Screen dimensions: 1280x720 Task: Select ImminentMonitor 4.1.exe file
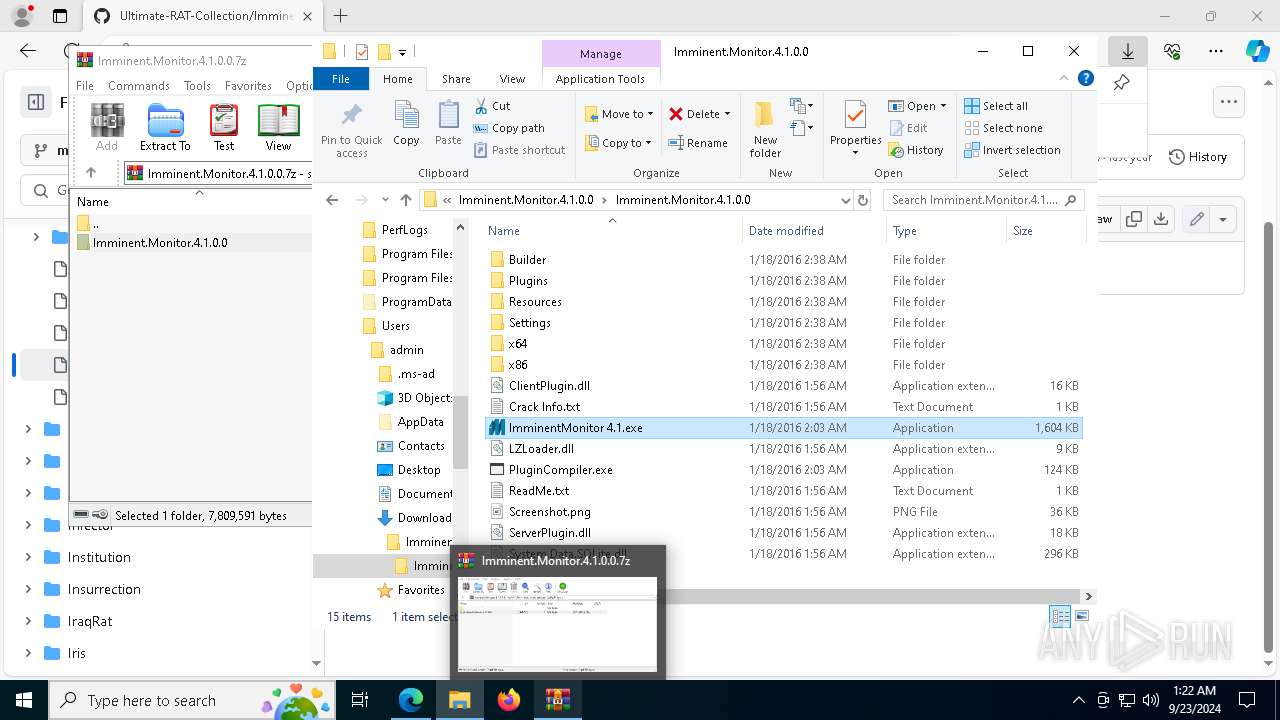coord(783,428)
